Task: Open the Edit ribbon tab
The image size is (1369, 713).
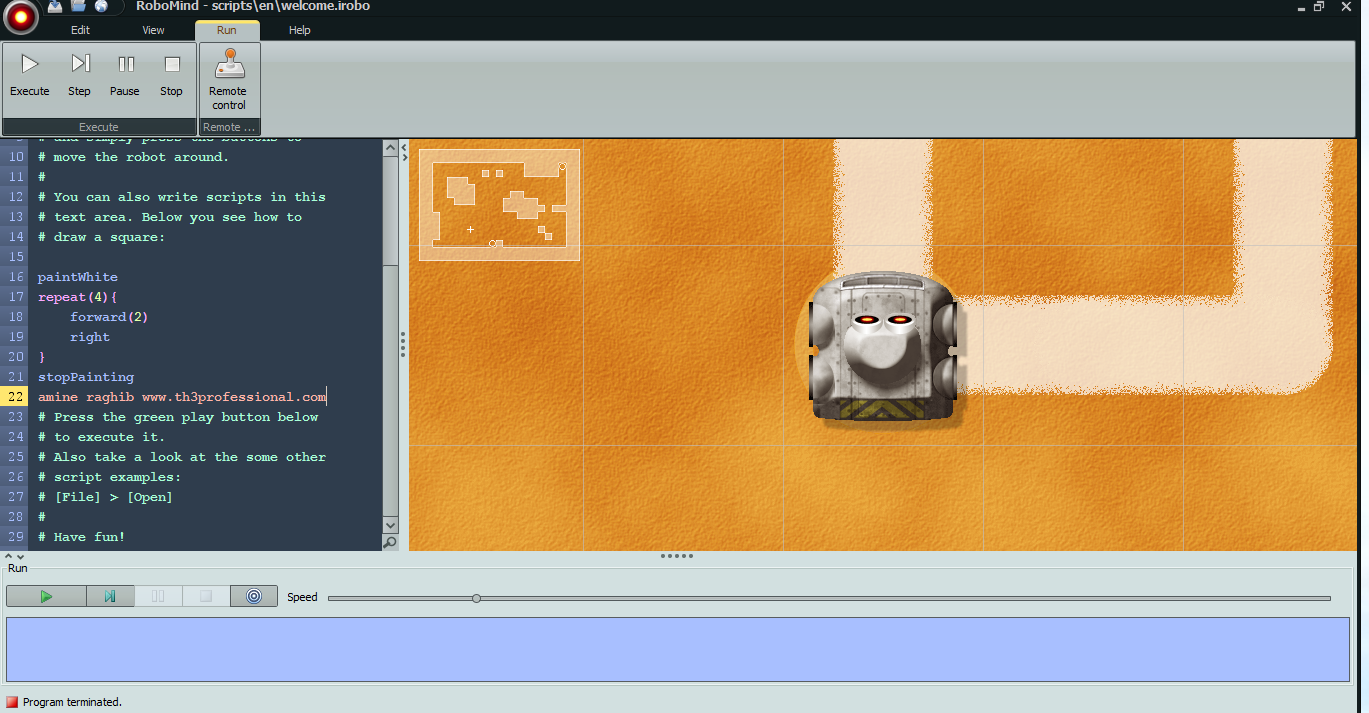Action: tap(80, 30)
